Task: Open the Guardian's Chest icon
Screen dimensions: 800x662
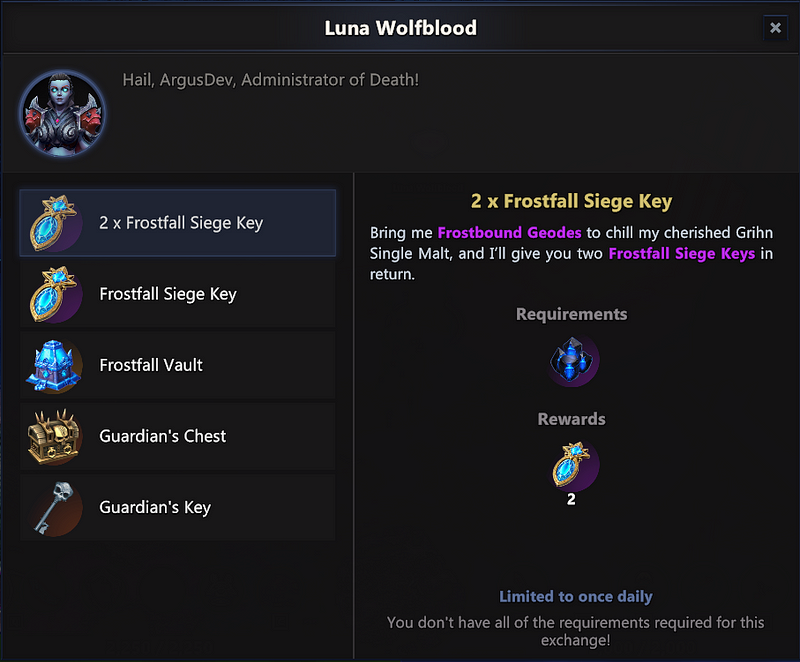Action: point(54,436)
